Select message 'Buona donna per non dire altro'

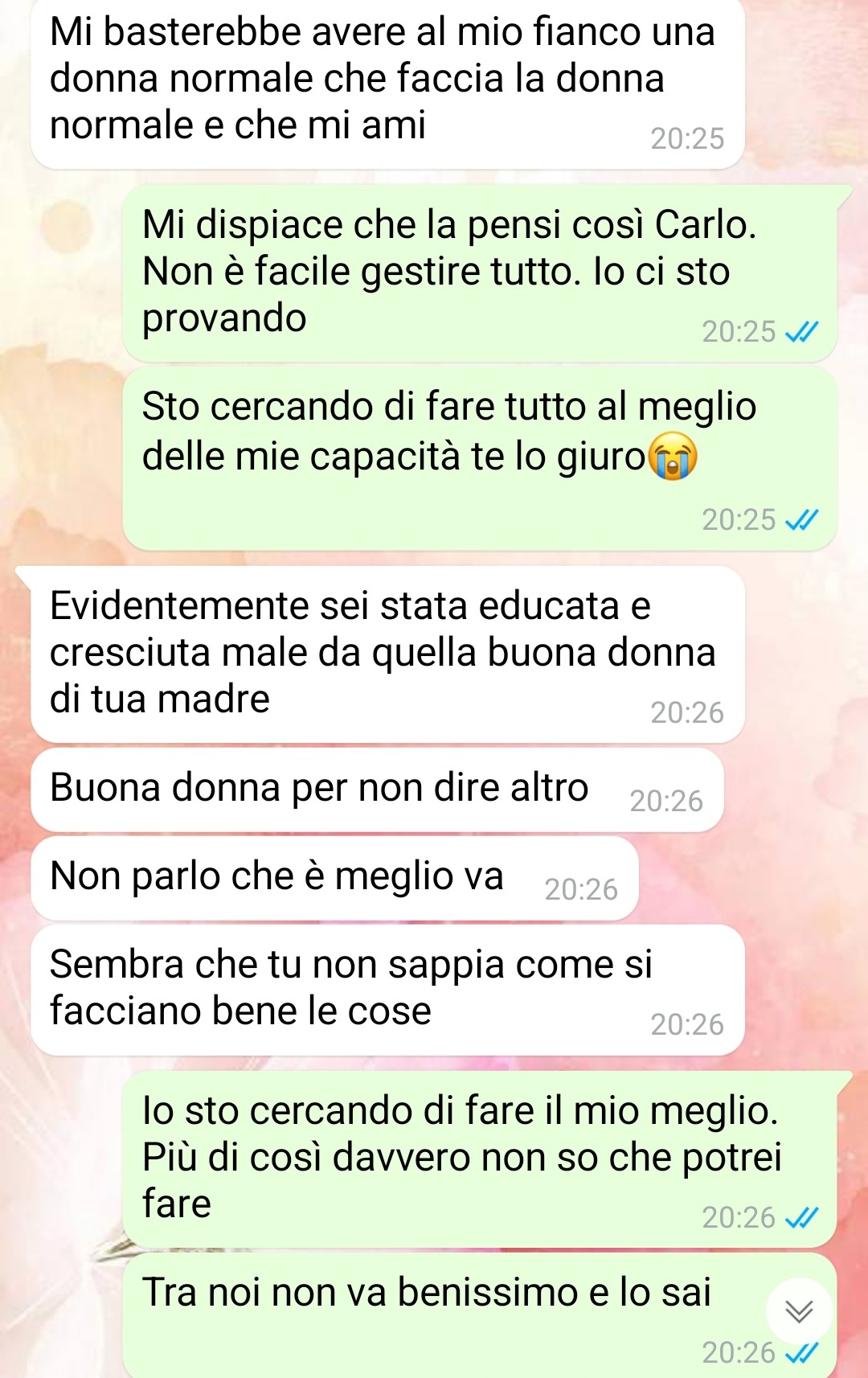click(377, 790)
